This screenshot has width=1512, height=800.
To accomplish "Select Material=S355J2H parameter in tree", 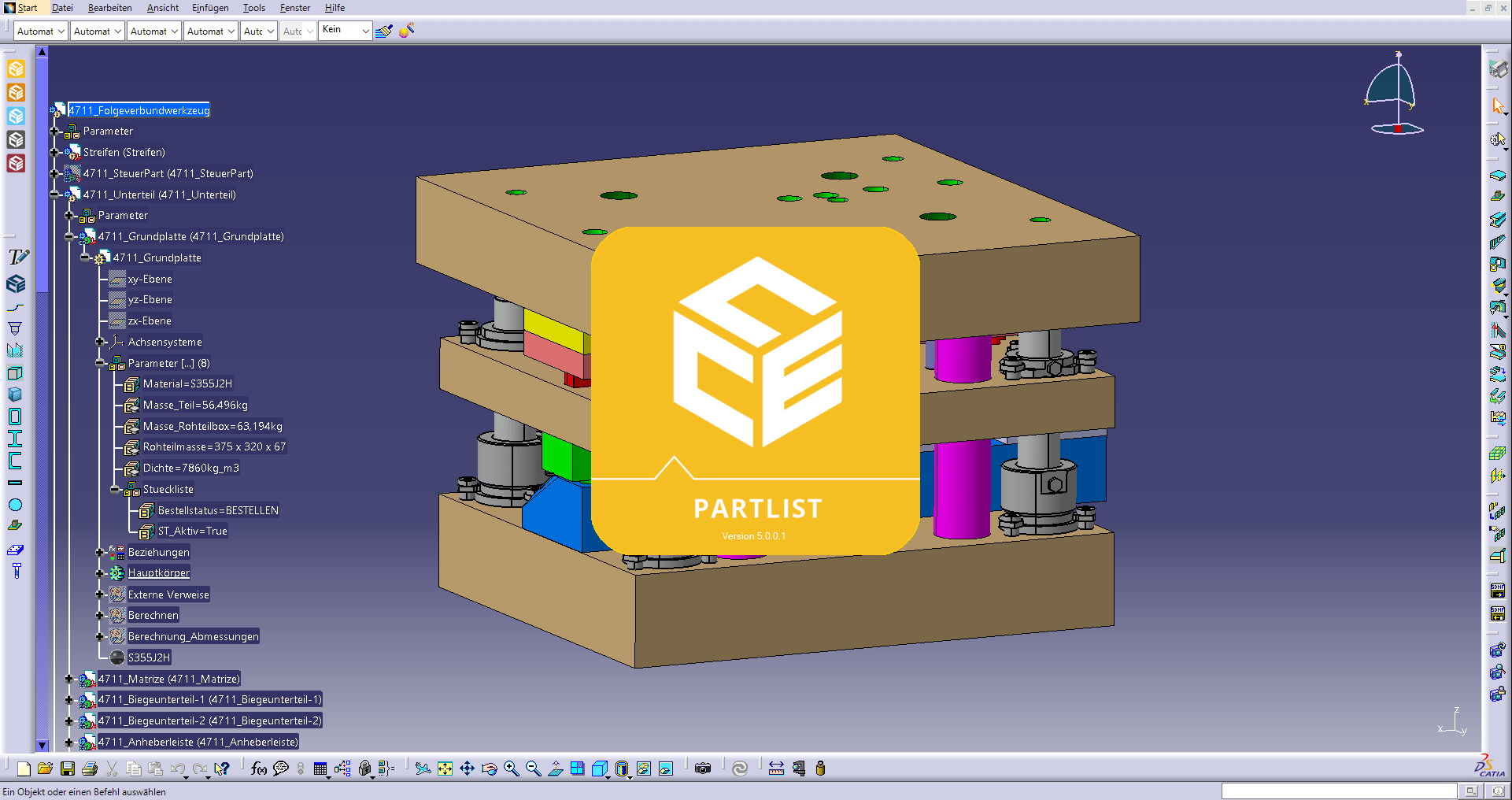I will coord(187,383).
